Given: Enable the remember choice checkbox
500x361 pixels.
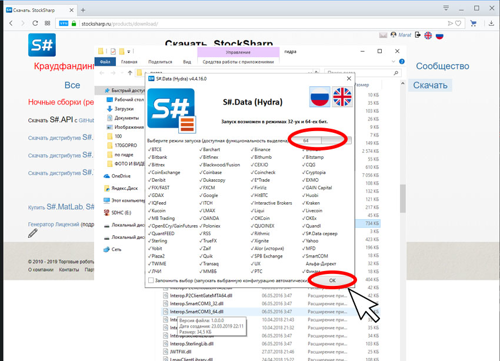Looking at the screenshot, I should coord(151,280).
